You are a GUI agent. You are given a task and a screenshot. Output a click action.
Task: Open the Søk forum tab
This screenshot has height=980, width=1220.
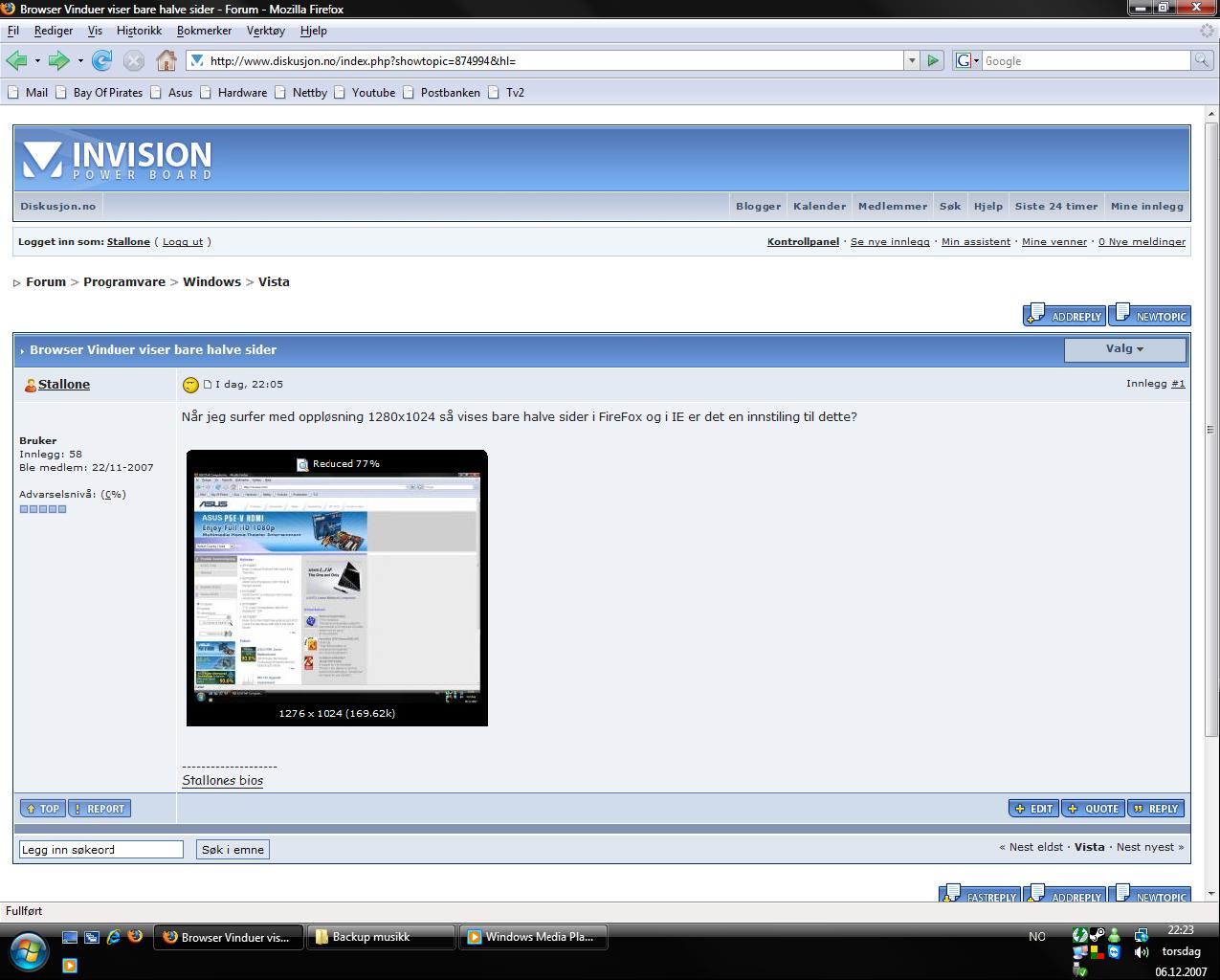pos(950,206)
